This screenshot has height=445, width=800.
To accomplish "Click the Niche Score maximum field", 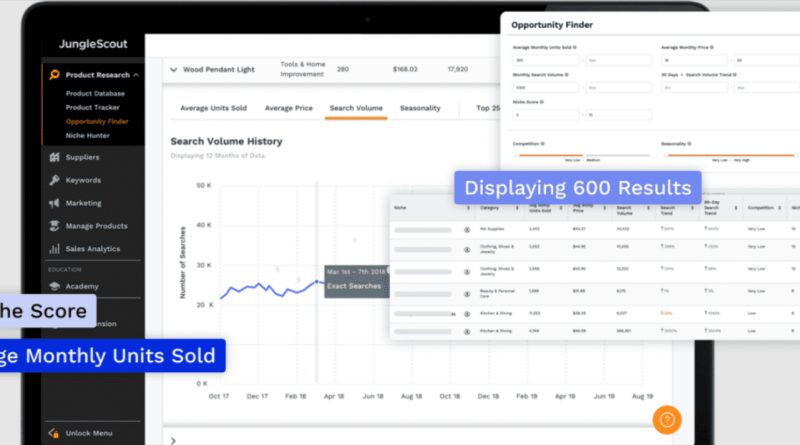I will coord(619,115).
